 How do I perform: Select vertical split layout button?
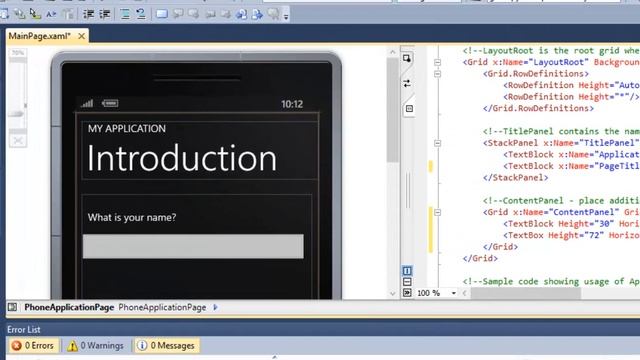point(407,271)
